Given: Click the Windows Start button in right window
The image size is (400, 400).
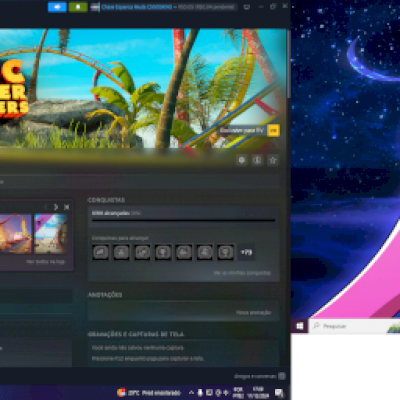Looking at the screenshot, I should pos(300,326).
